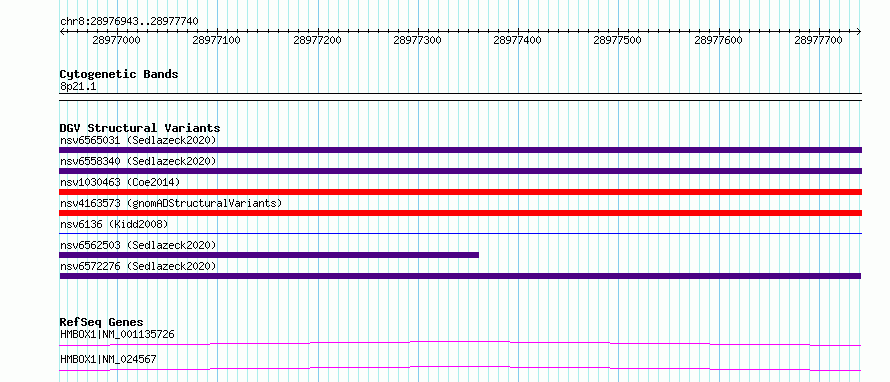Image resolution: width=890 pixels, height=382 pixels.
Task: Open nsv6565031 (Sedlazeck2020) variant label
Action: [138, 140]
